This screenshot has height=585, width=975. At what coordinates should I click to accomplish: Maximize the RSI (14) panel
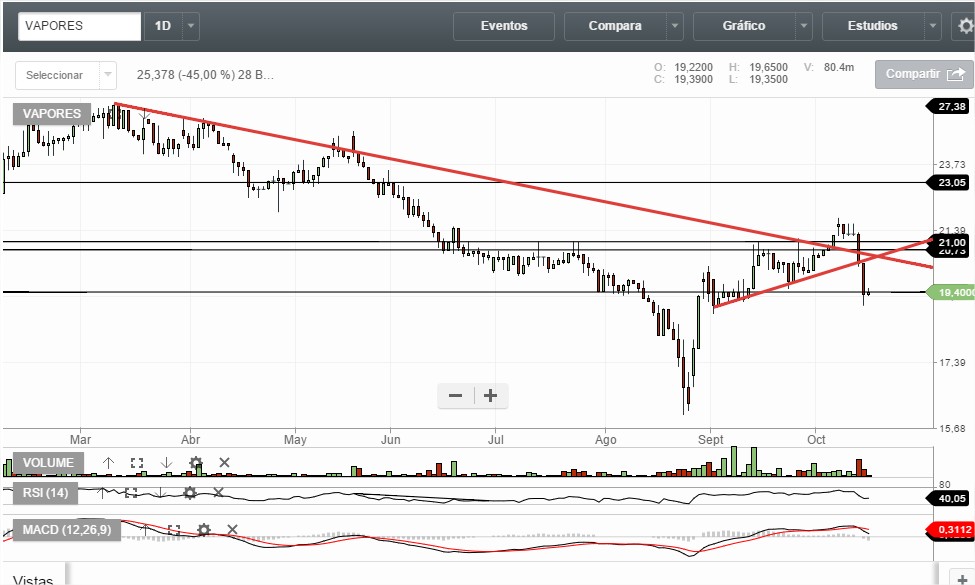pyautogui.click(x=131, y=493)
